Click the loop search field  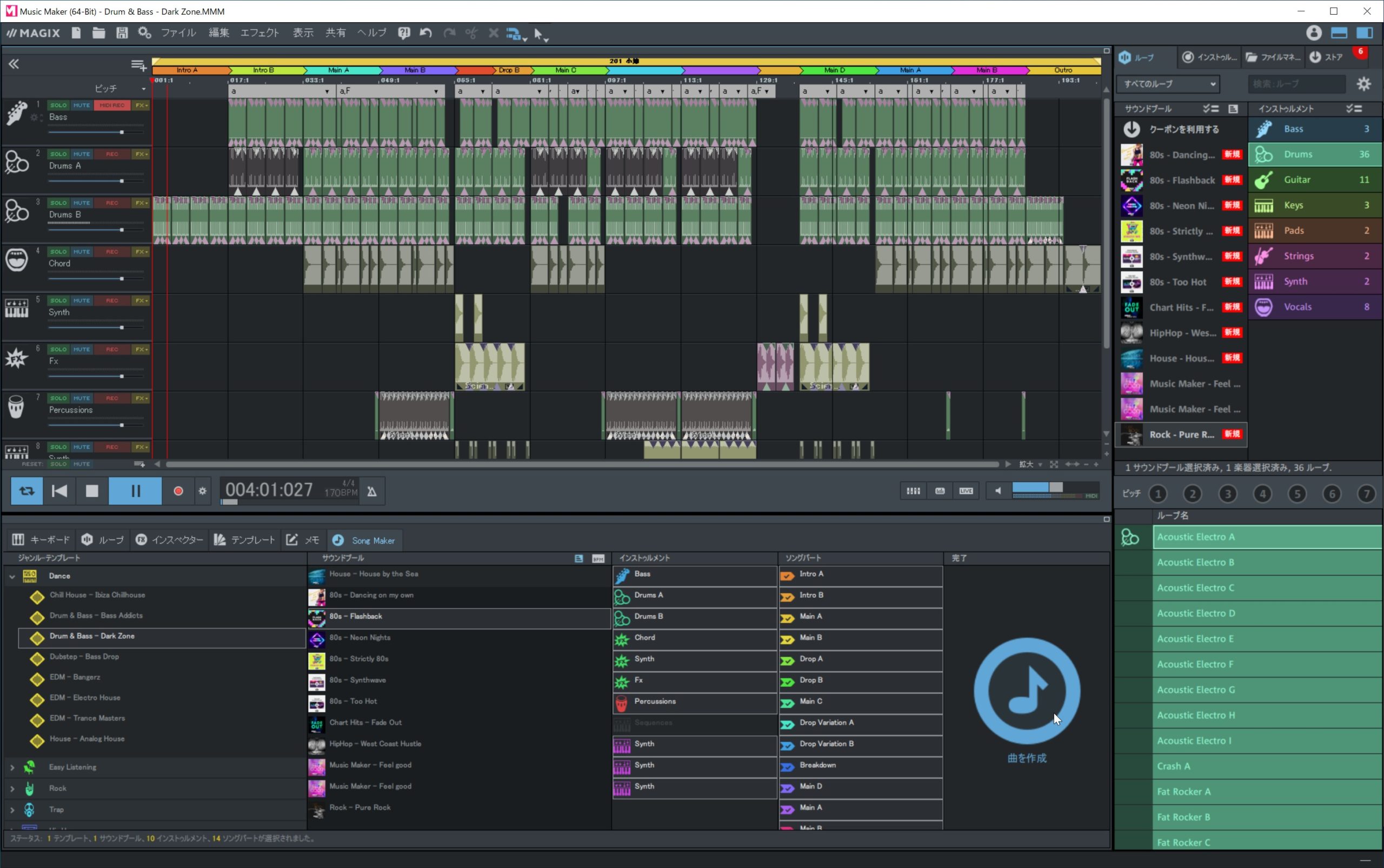click(1297, 84)
